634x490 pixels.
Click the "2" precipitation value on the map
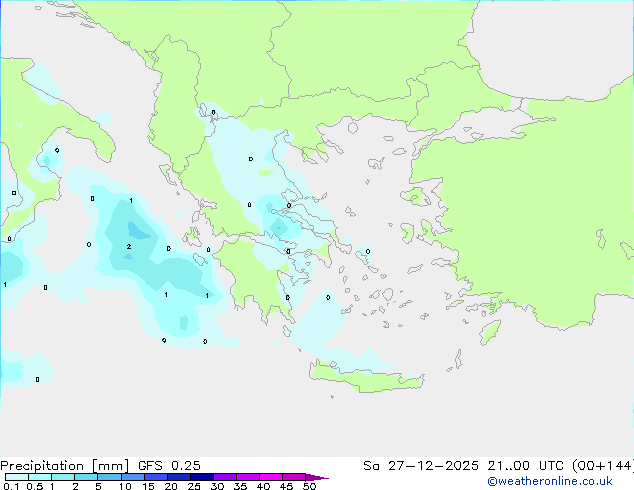[129, 246]
